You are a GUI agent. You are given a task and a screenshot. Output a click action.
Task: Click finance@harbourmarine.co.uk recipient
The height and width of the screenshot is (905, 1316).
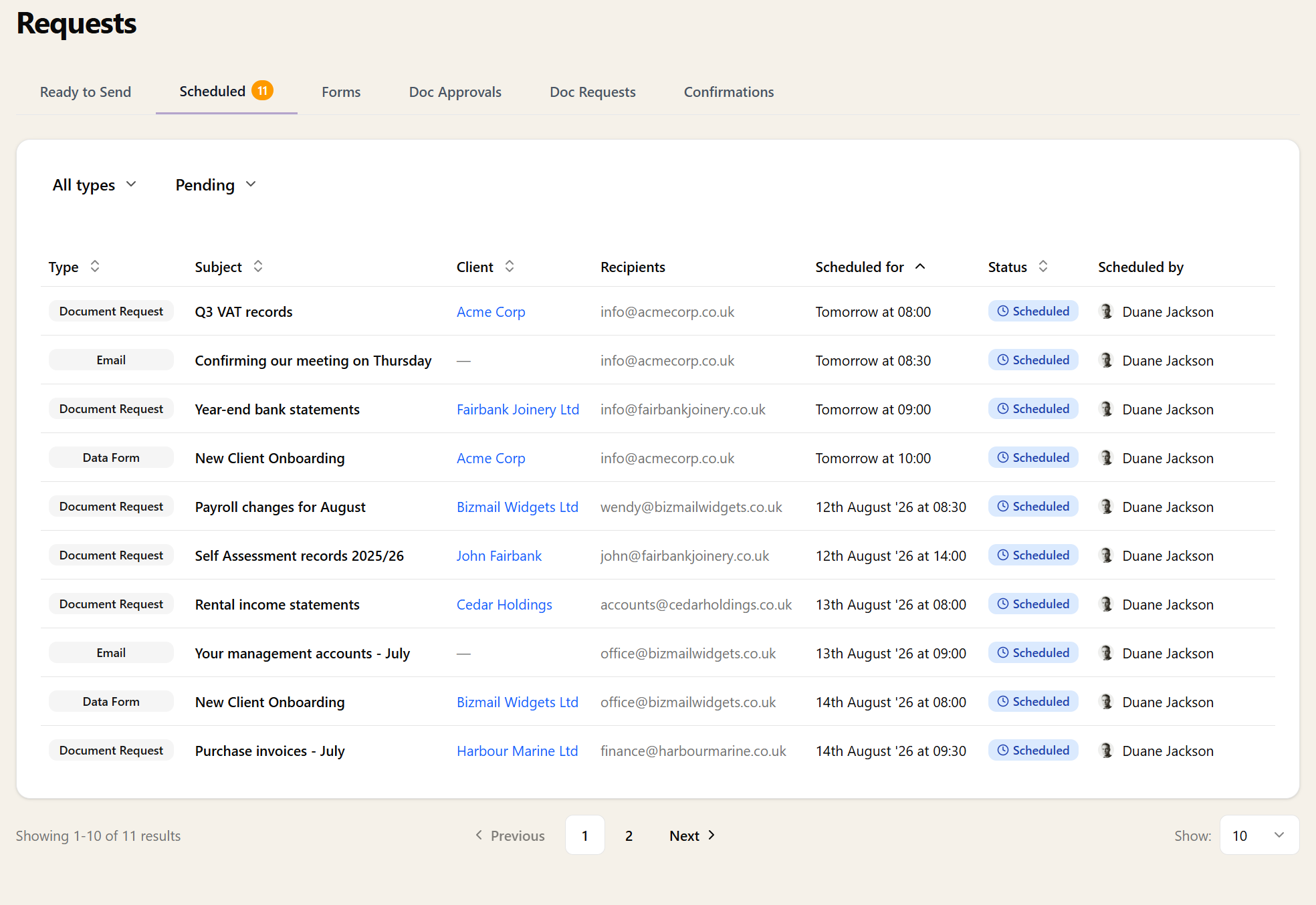click(693, 751)
